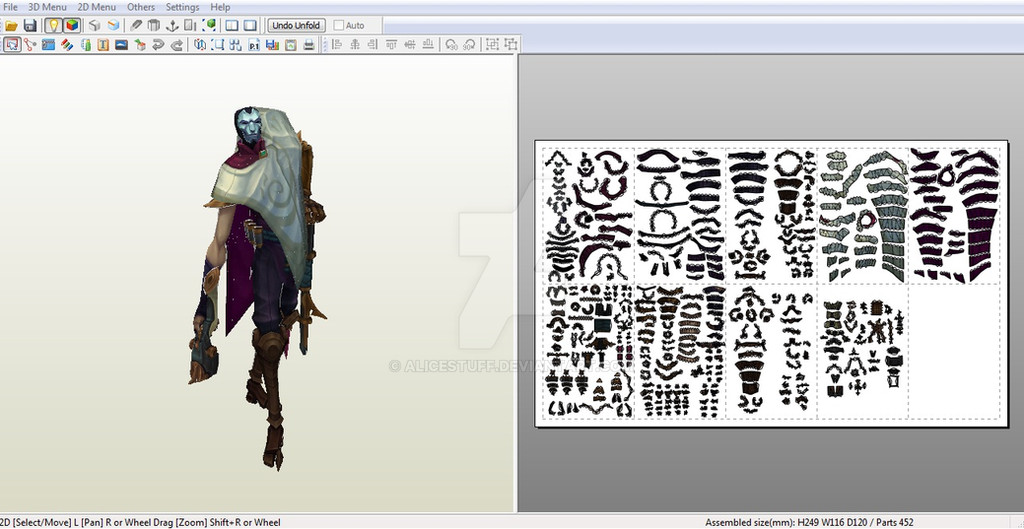The width and height of the screenshot is (1024, 529).
Task: Click the second rotate 90 degrees icon
Action: [469, 44]
